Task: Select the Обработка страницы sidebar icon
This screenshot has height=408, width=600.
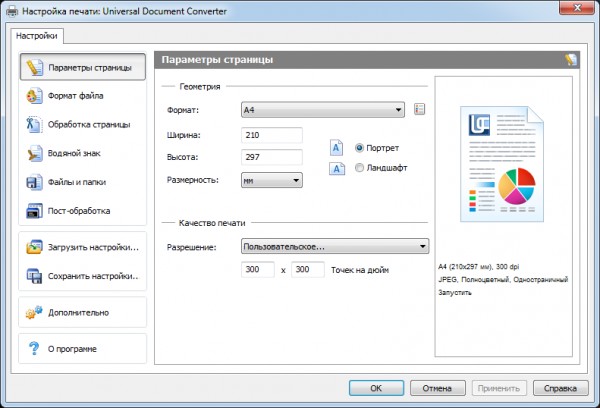Action: pos(32,125)
